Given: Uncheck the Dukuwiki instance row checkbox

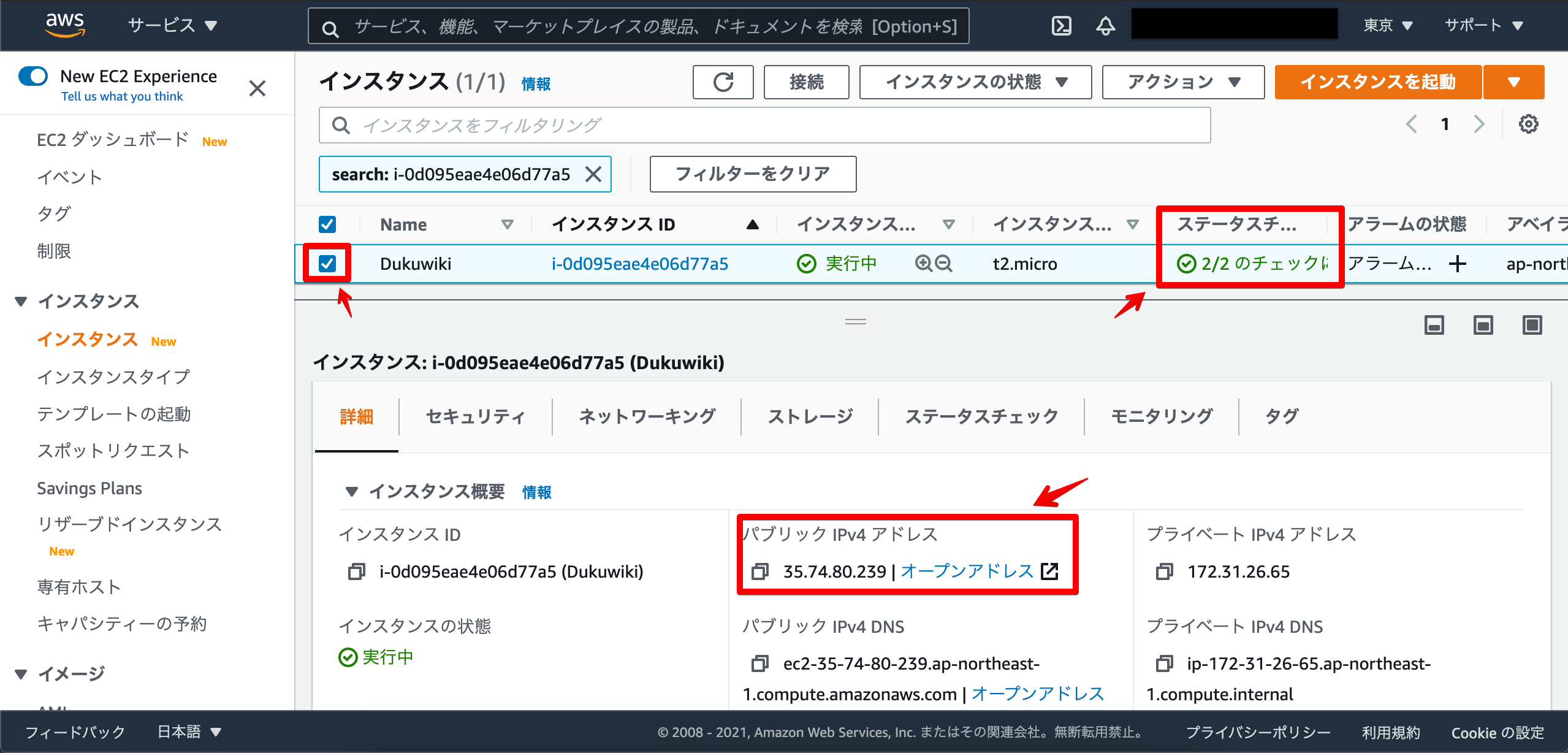Looking at the screenshot, I should (327, 264).
